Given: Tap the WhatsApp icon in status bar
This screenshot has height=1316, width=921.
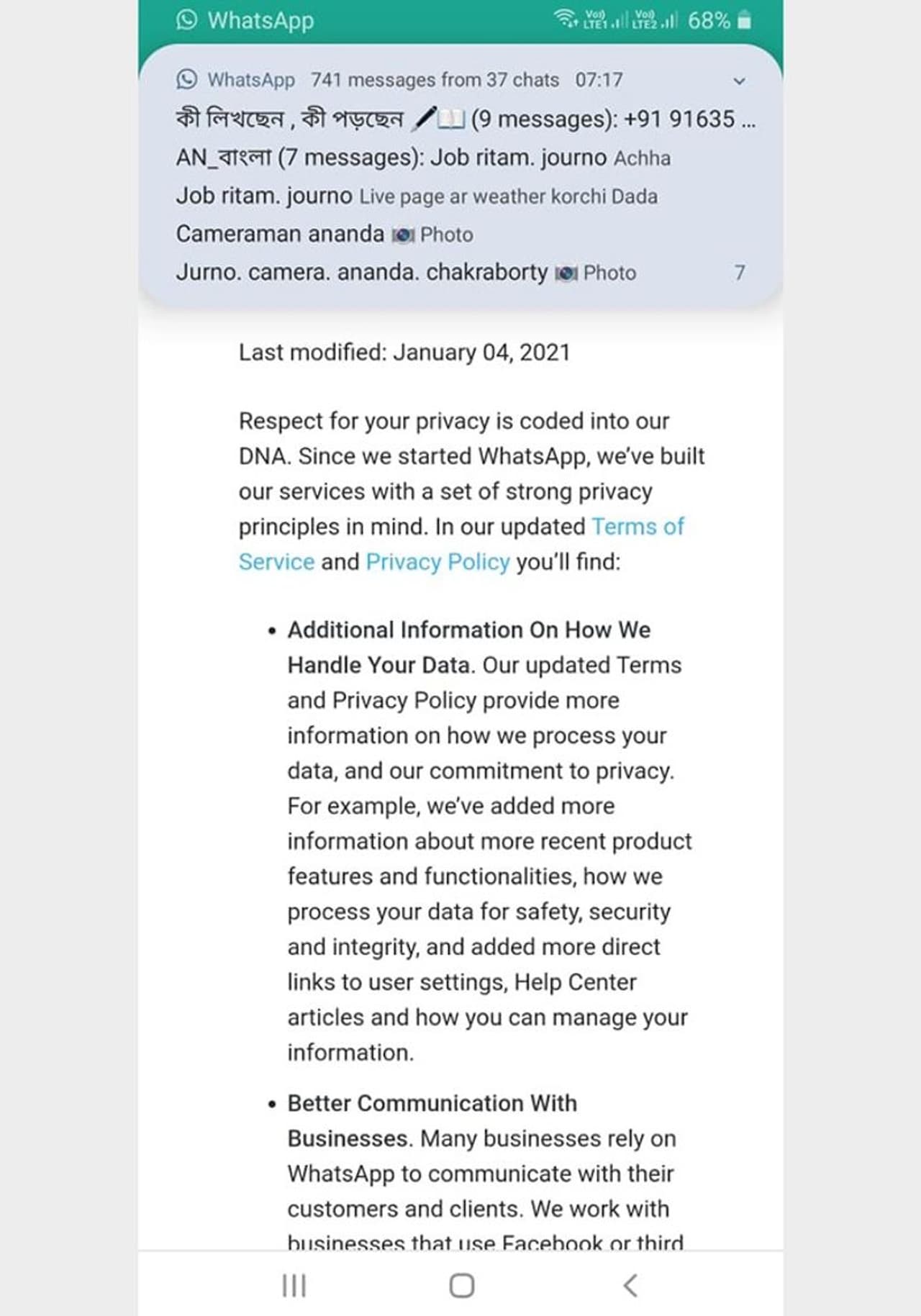Looking at the screenshot, I should pos(186,20).
